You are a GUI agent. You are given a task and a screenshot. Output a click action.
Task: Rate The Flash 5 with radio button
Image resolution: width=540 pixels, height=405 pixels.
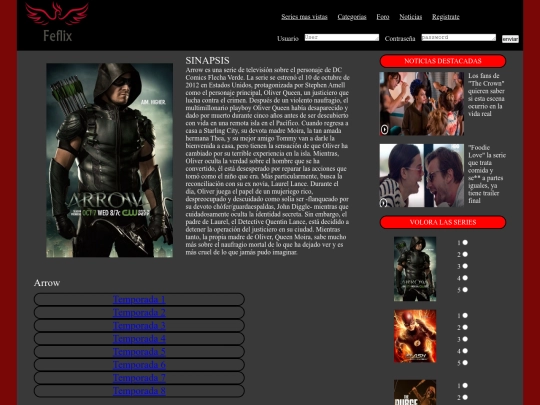(x=465, y=363)
